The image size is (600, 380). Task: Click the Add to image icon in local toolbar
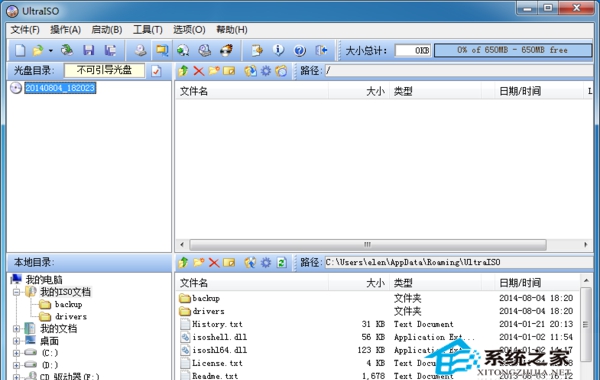click(x=251, y=263)
